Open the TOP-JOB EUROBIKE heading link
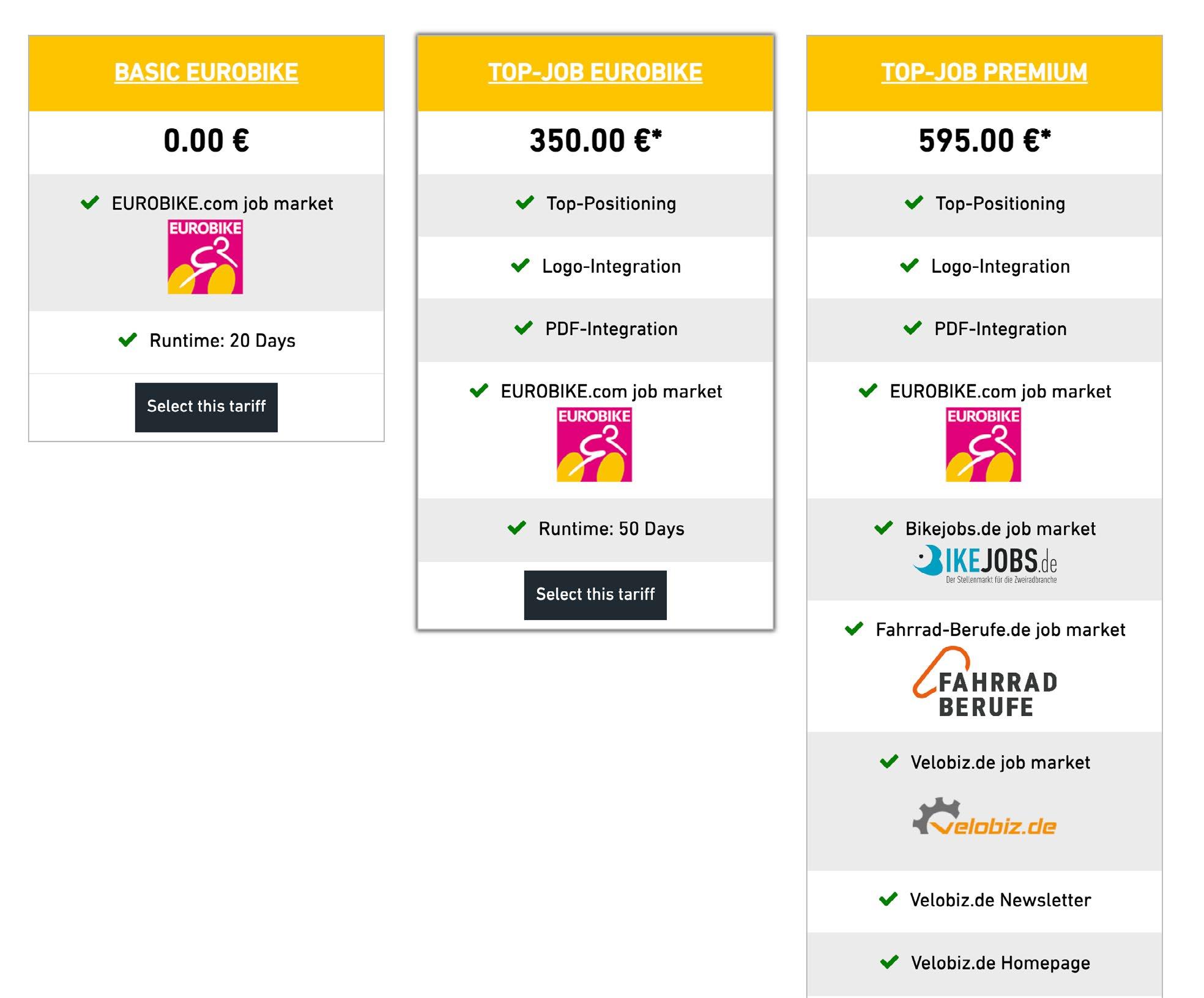Screen dimensions: 1204x998 (595, 72)
